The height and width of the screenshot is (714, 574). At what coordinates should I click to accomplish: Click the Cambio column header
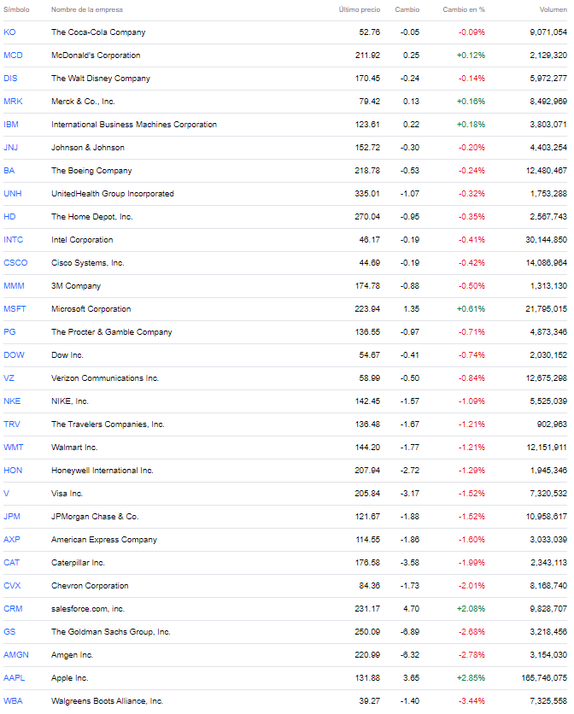(x=407, y=10)
